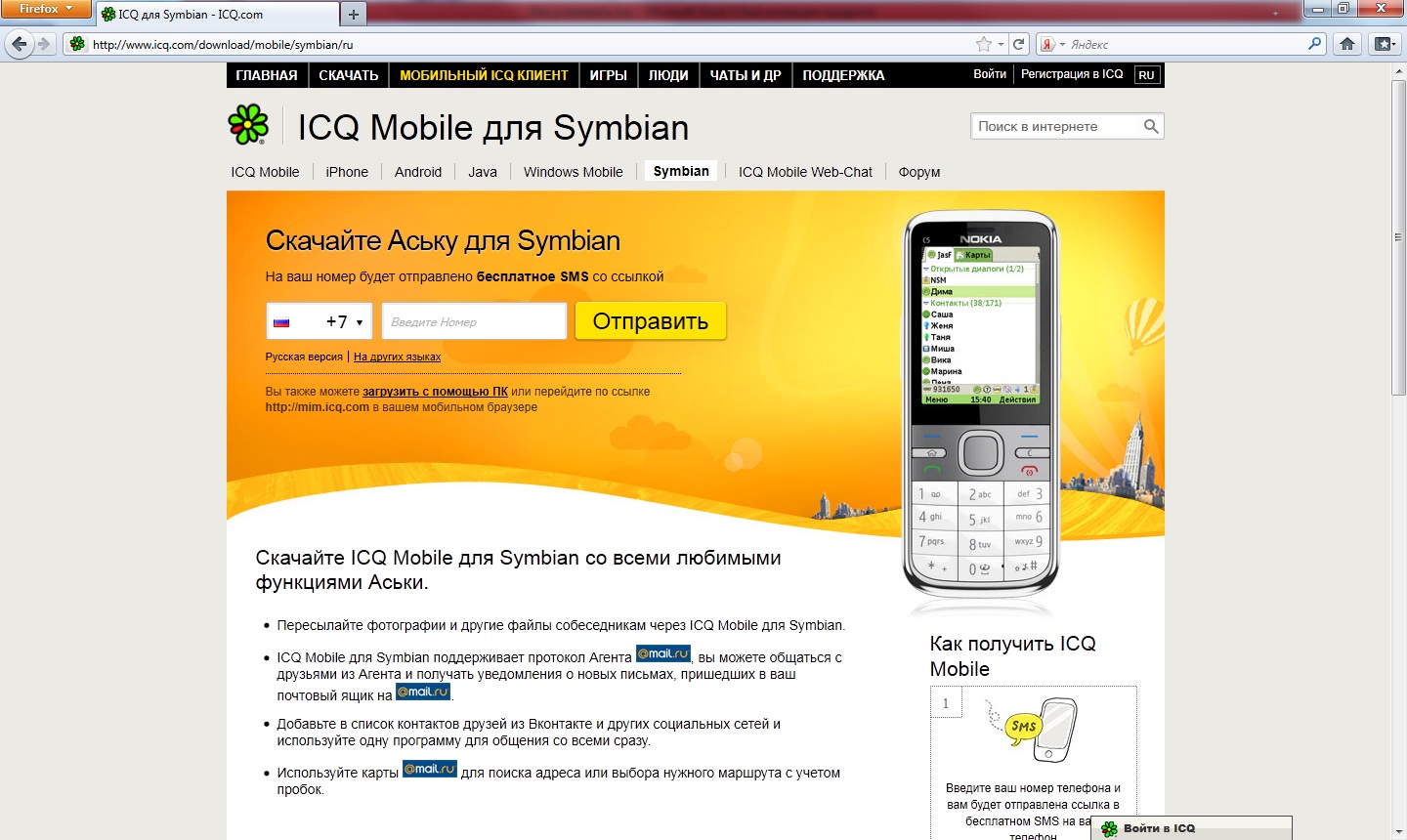Open the СКАЧАТЬ menu item

click(349, 75)
